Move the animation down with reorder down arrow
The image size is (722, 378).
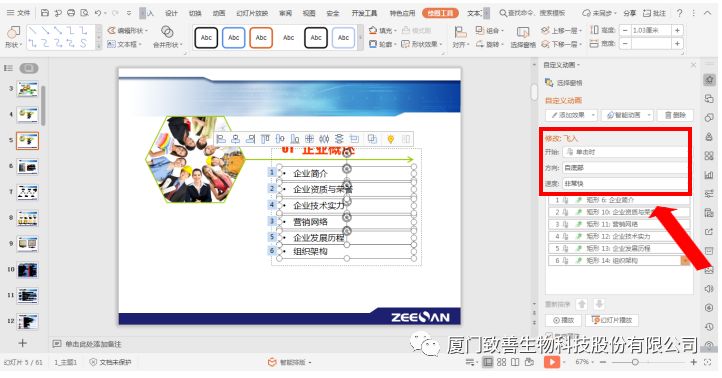coord(599,304)
